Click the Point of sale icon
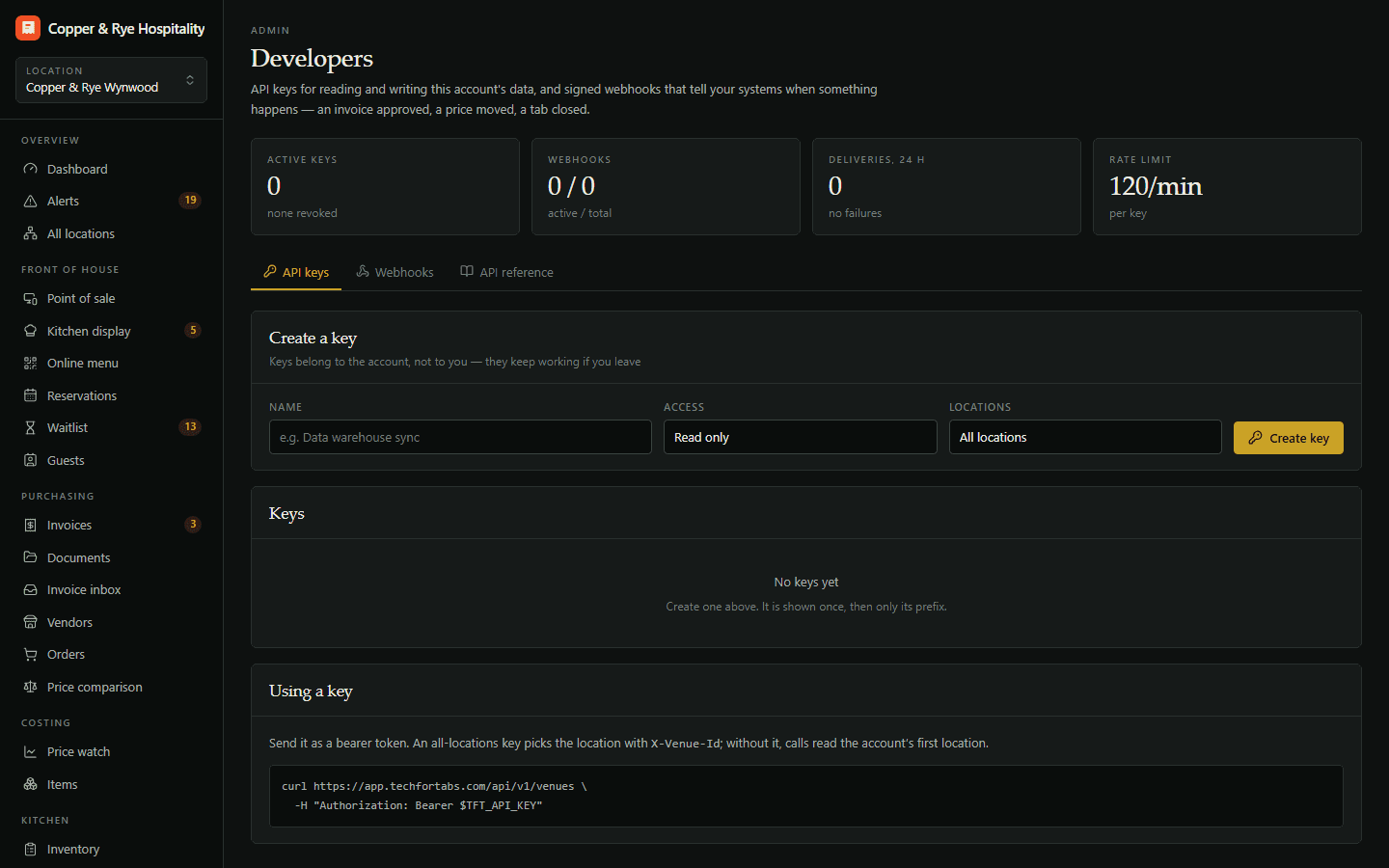1389x868 pixels. point(30,299)
